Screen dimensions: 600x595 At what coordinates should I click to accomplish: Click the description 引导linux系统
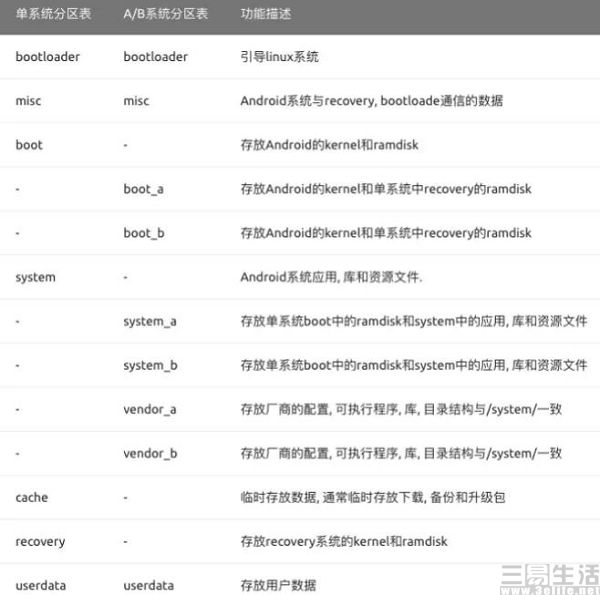pyautogui.click(x=279, y=57)
